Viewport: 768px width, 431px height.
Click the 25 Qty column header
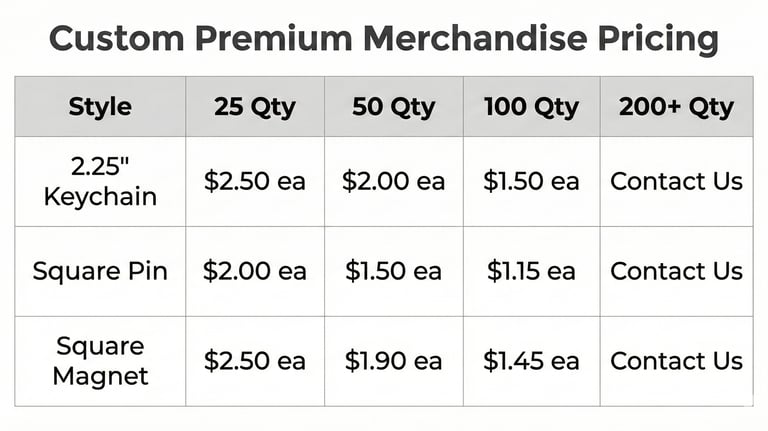[x=254, y=107]
